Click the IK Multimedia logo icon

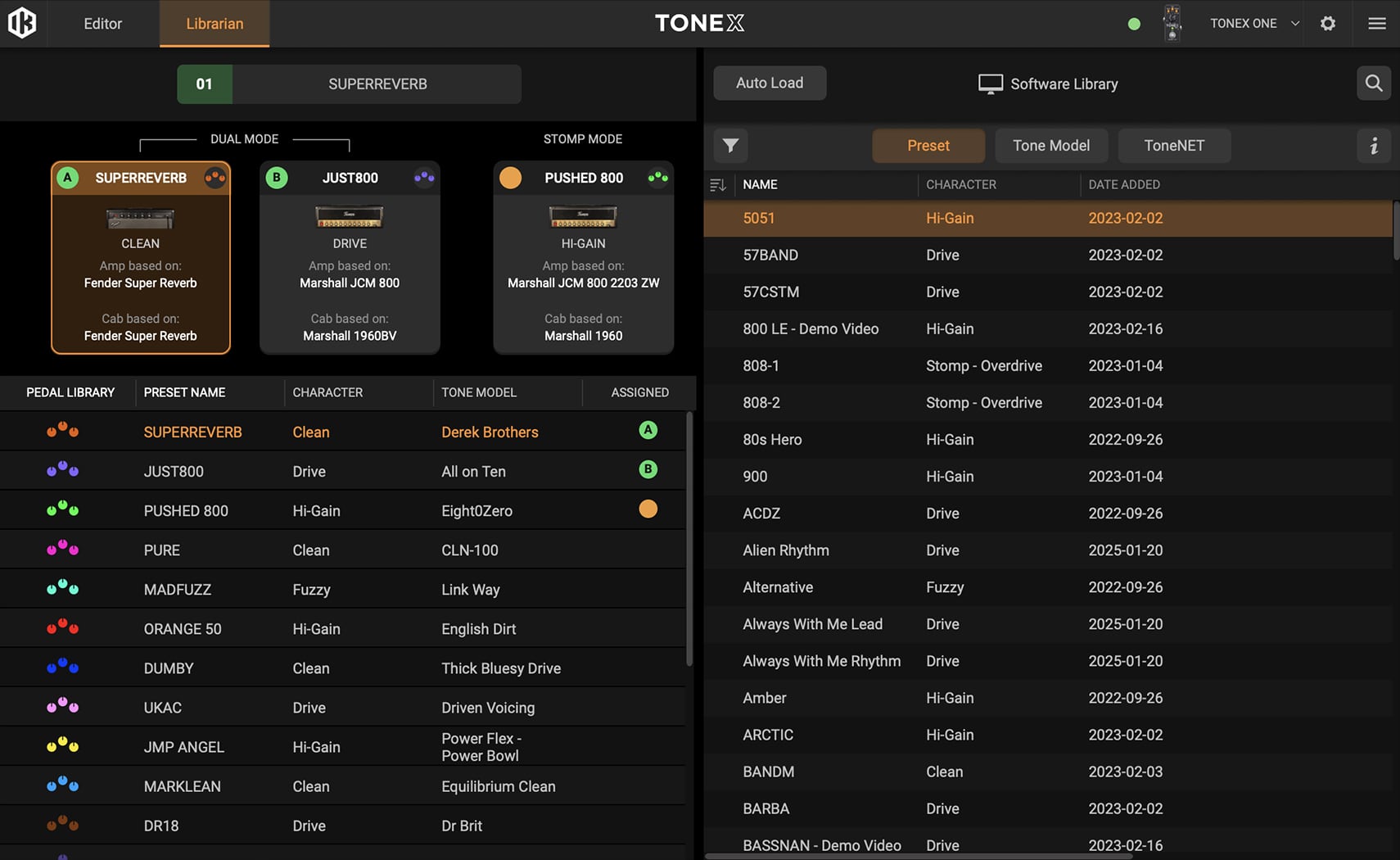22,23
